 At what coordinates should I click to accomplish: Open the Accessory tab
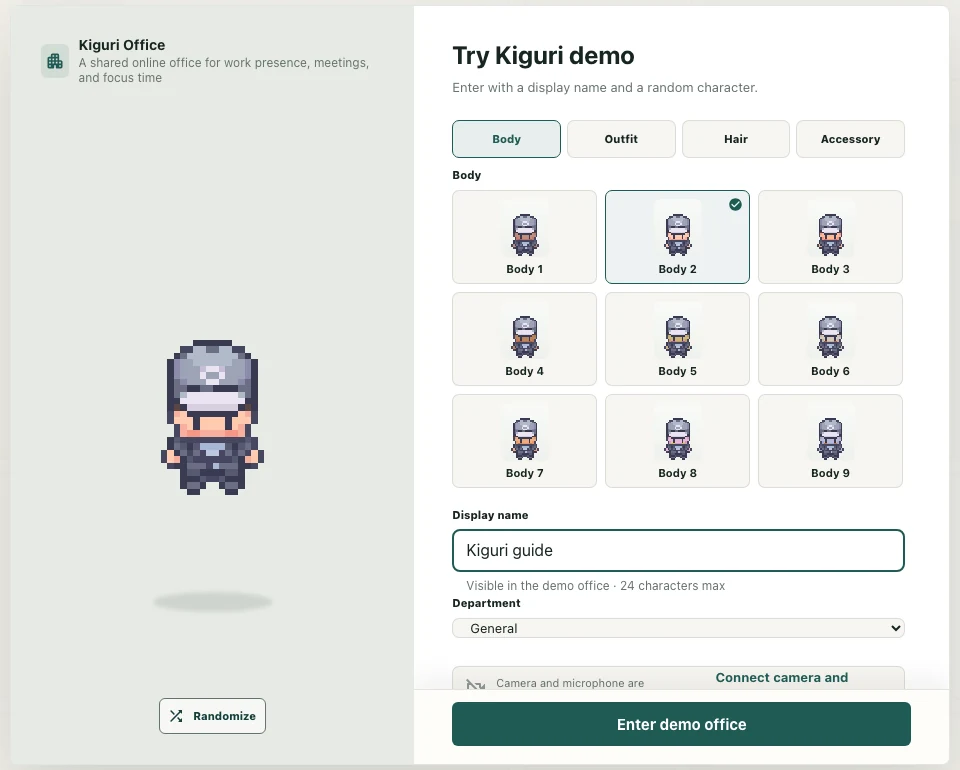[850, 139]
